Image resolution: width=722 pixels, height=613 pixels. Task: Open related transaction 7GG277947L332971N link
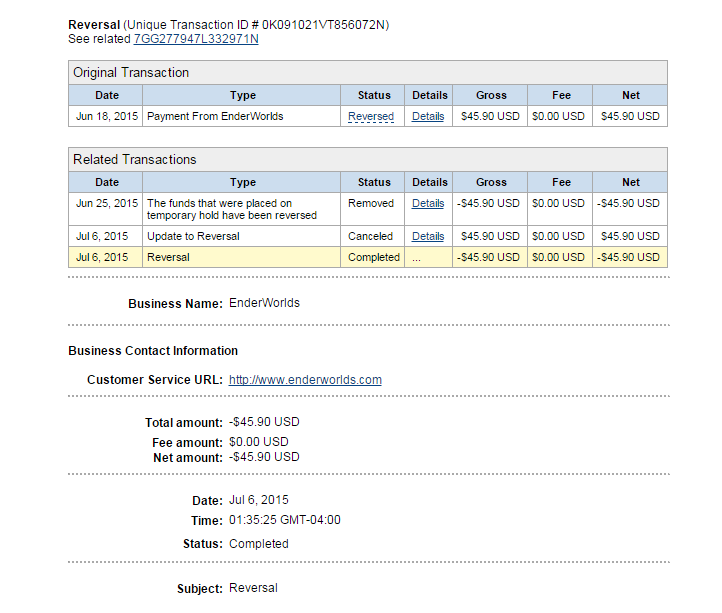[x=196, y=39]
